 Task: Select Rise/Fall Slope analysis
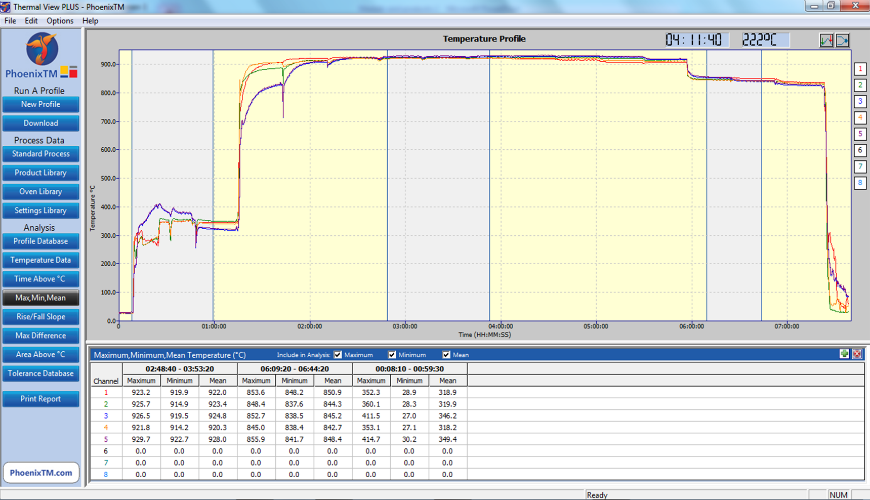pyautogui.click(x=40, y=316)
